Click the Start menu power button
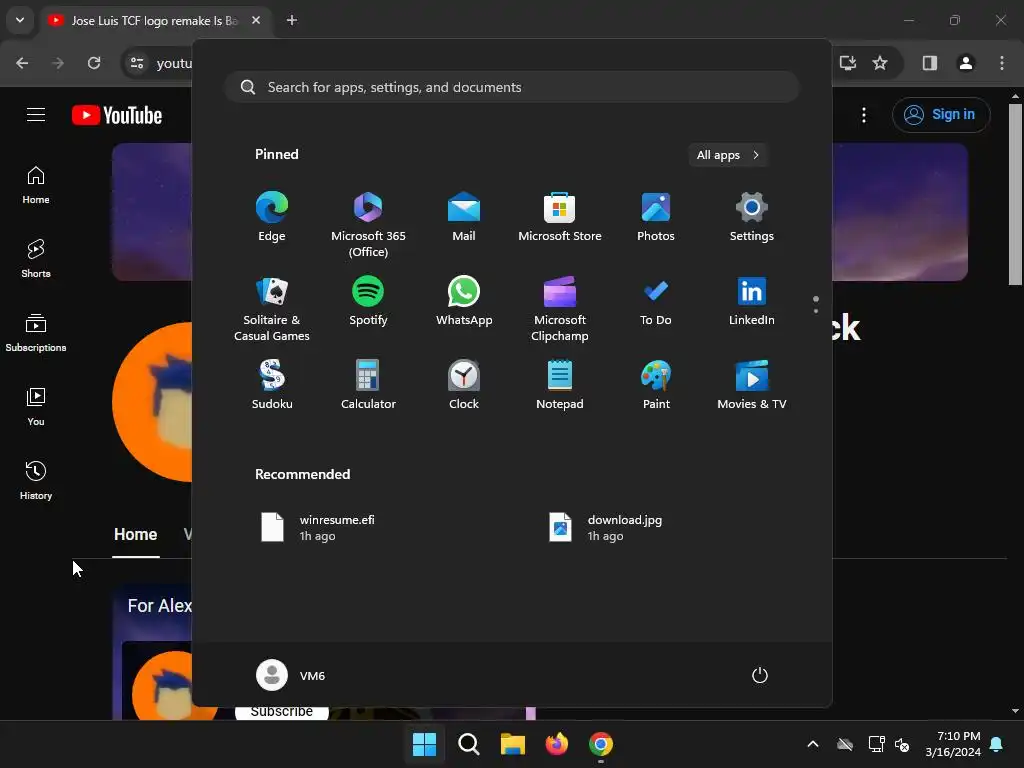This screenshot has width=1024, height=768. pyautogui.click(x=760, y=675)
